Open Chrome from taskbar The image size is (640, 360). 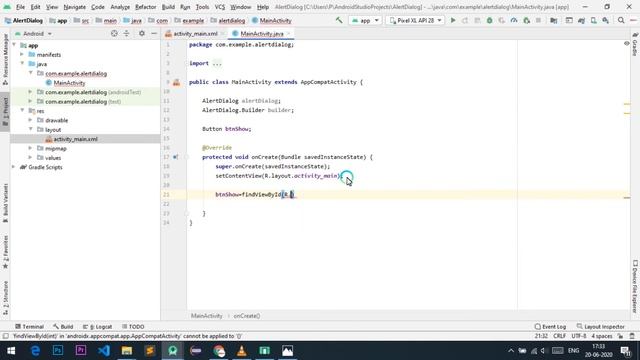pos(219,351)
